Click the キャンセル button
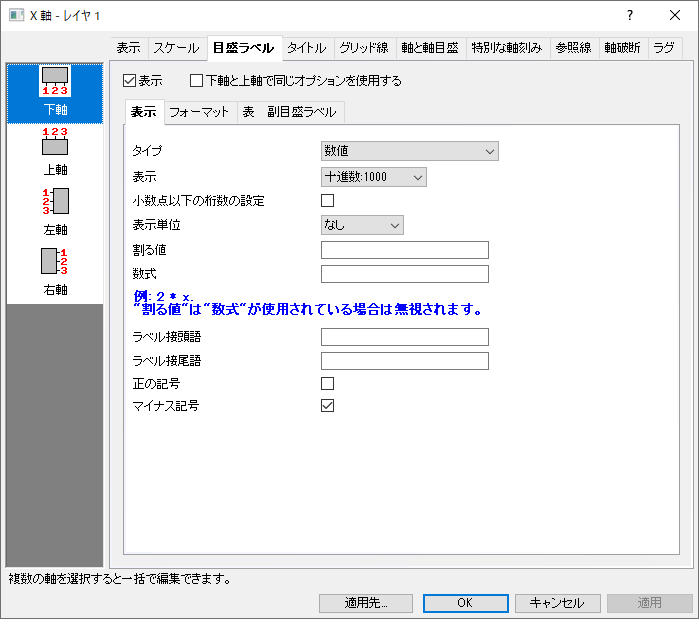The height and width of the screenshot is (619, 699). click(558, 603)
